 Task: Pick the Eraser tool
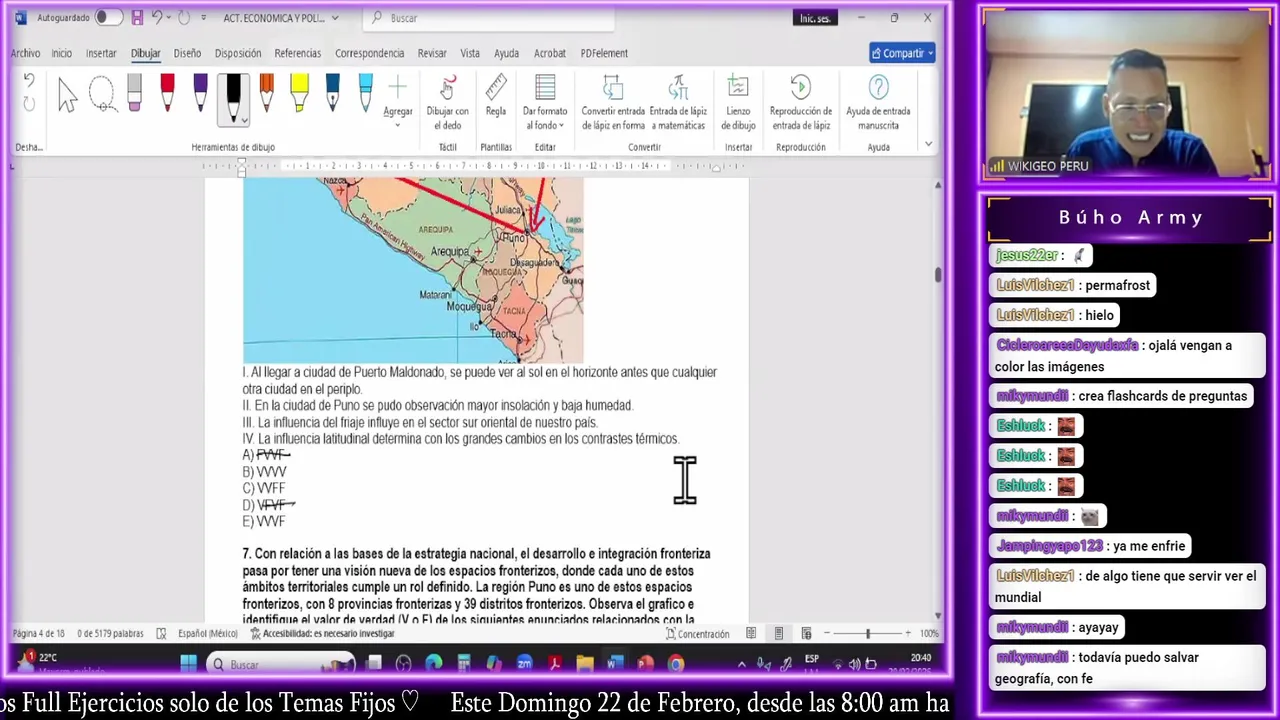coord(134,93)
